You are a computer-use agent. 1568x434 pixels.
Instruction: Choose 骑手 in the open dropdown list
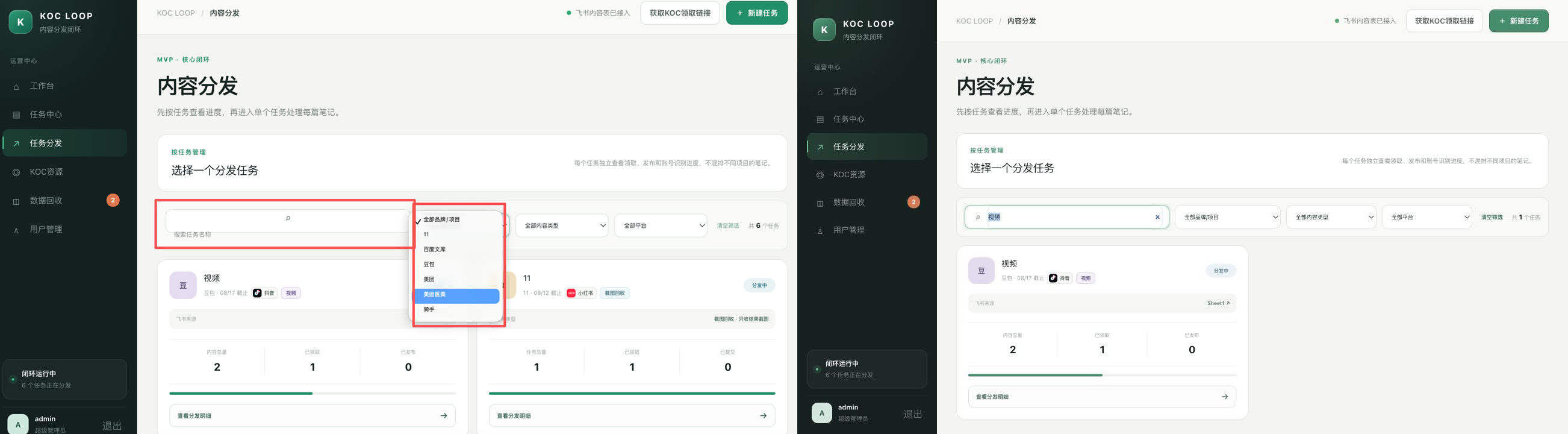click(456, 310)
